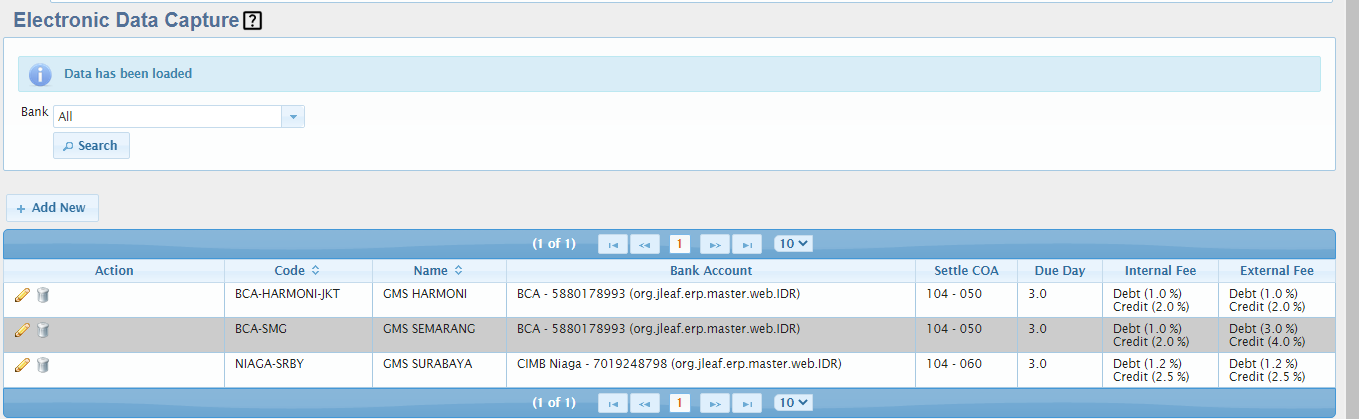Select the NIAGA-SRBY code cell
1359x419 pixels.
coord(298,370)
